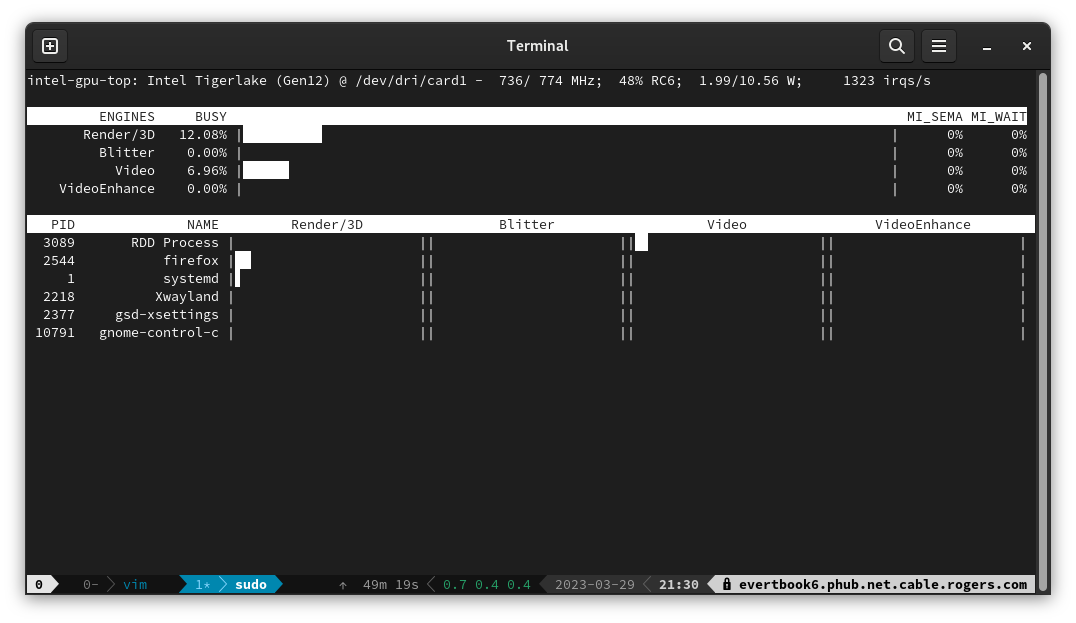
Task: Click the /dev/dri/card1 device path
Action: [x=411, y=80]
